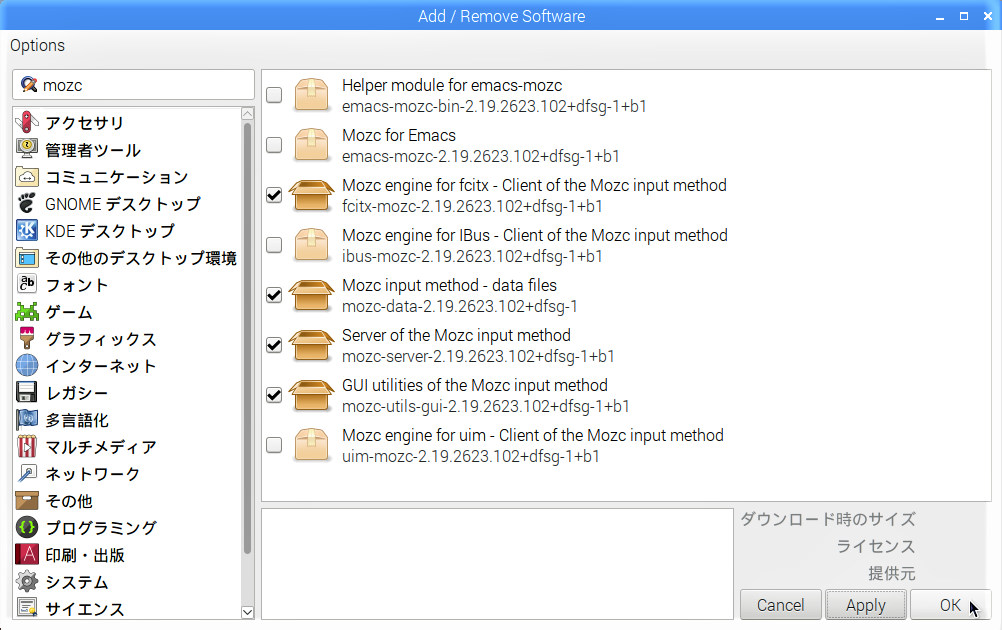The width and height of the screenshot is (1002, 630).
Task: Click the フォント category icon
Action: click(27, 284)
